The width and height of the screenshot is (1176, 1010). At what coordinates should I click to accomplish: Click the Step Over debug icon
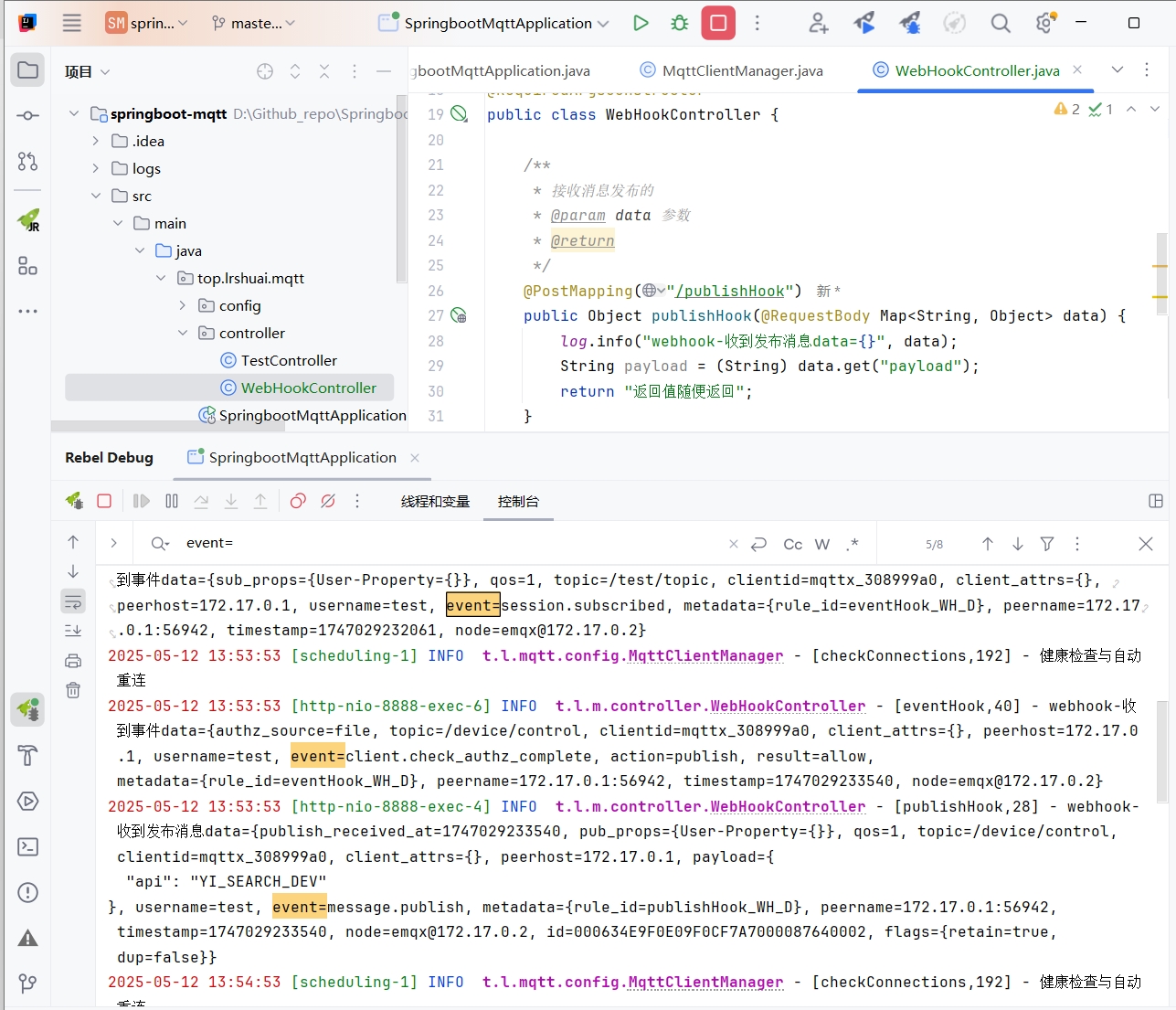(202, 501)
